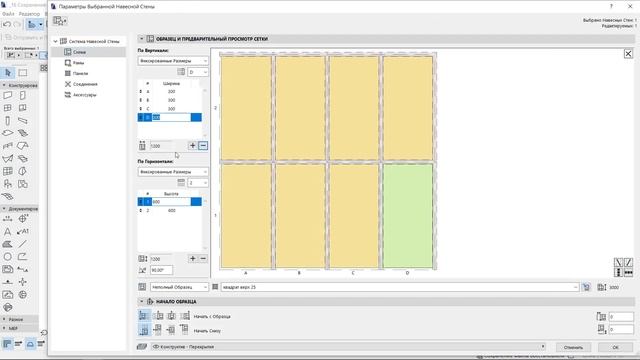640x360 pixels.
Task: Open the favorites dropdown at dialog top-left
Action: pyautogui.click(x=60, y=21)
